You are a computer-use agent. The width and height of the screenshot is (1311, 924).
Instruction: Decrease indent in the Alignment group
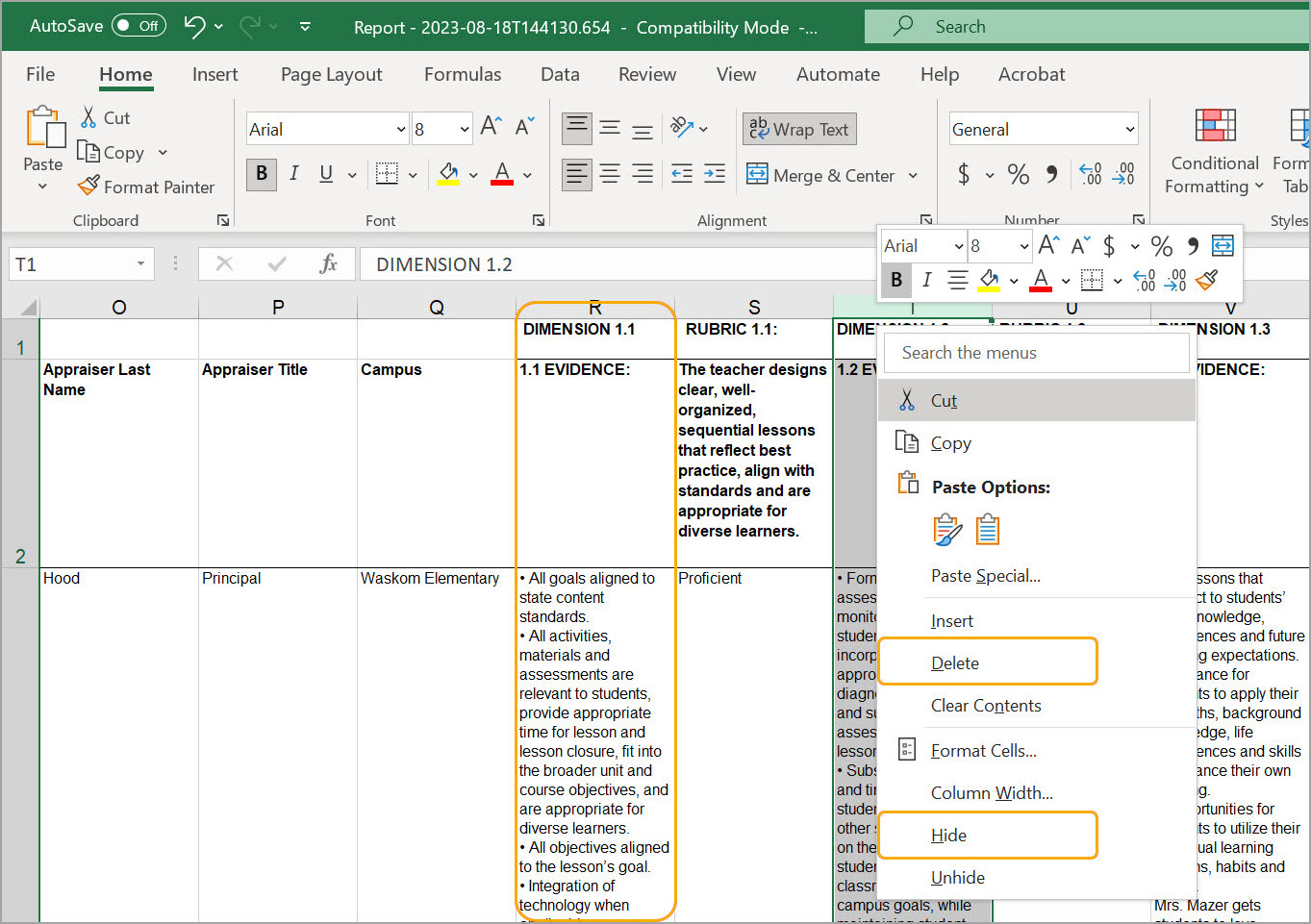pyautogui.click(x=682, y=174)
